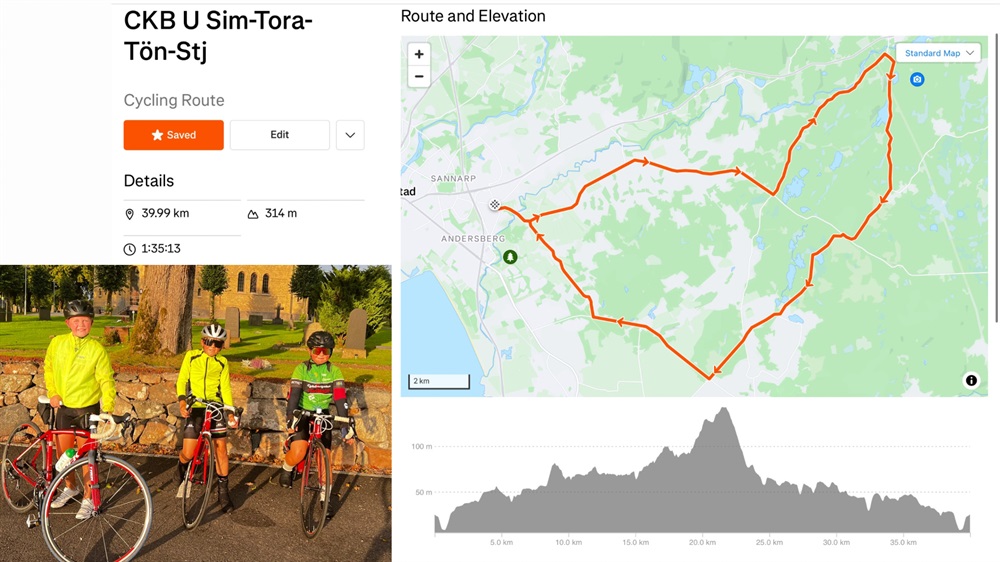The image size is (1000, 562).
Task: Click the distance pin icon
Action: pos(129,214)
